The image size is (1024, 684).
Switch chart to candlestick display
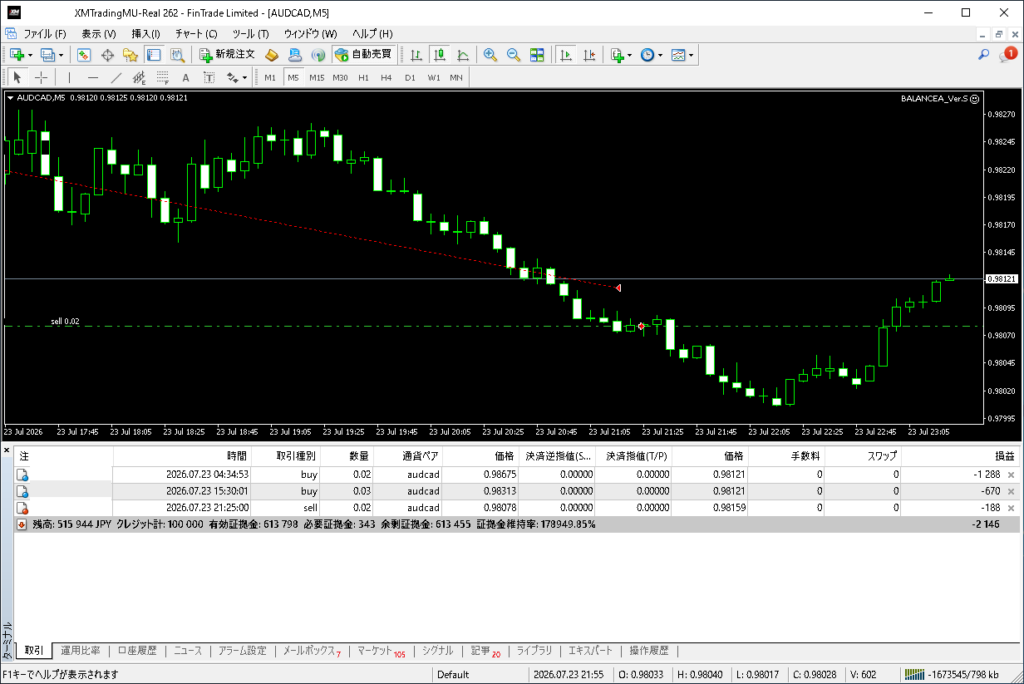(x=440, y=55)
